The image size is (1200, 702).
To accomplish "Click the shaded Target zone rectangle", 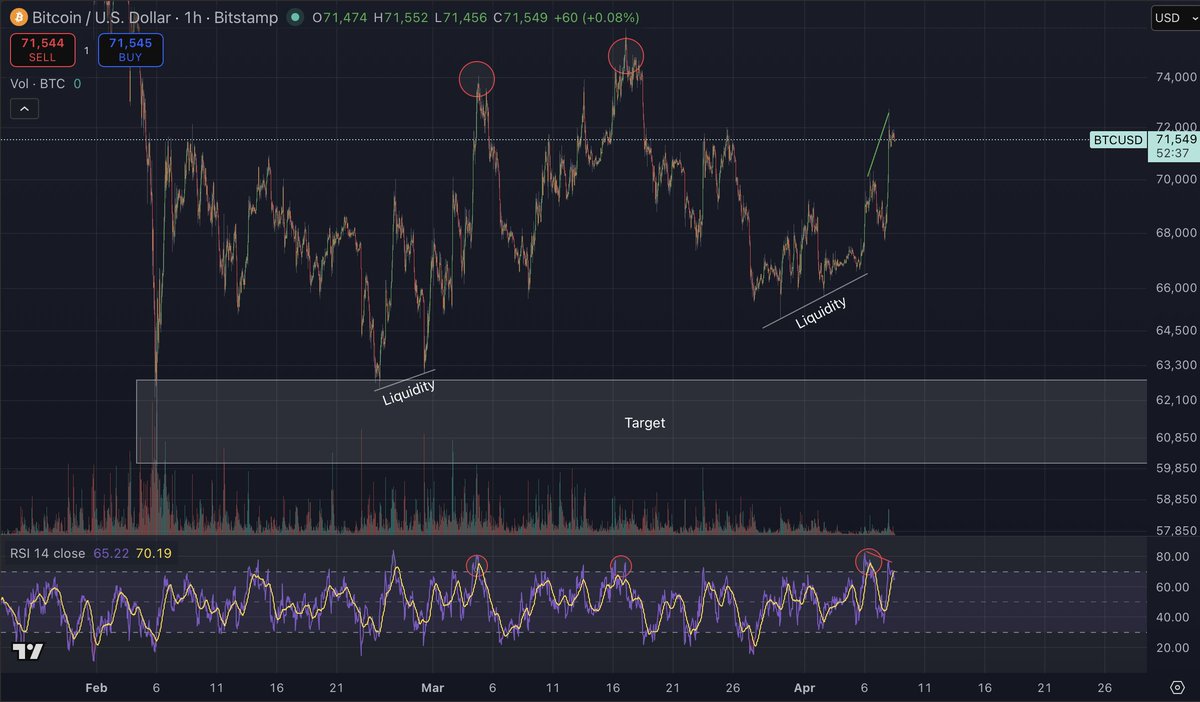I will (644, 422).
